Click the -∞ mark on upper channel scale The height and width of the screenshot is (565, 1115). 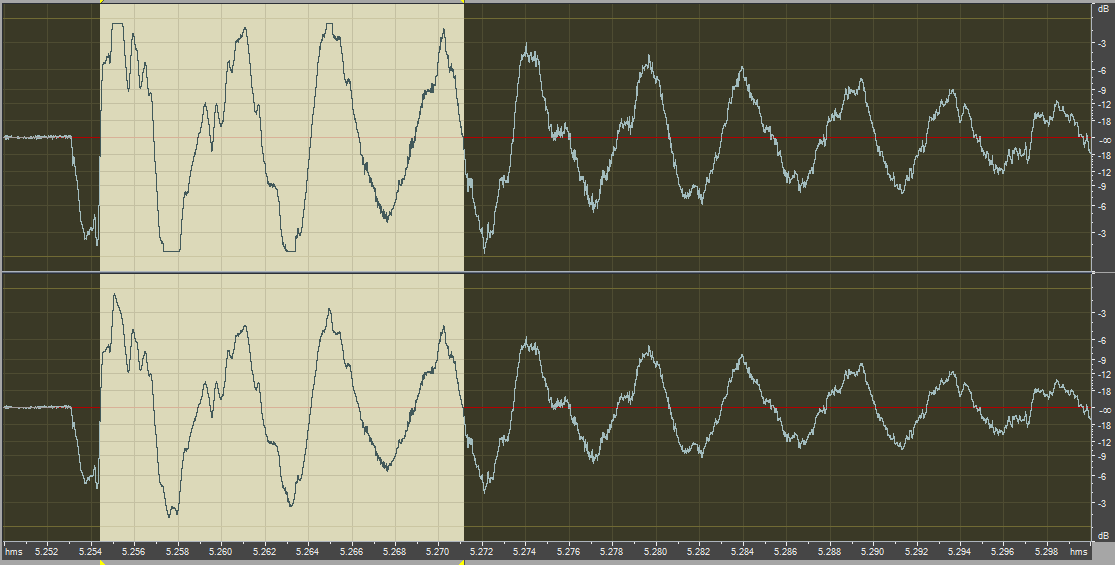coord(1103,140)
